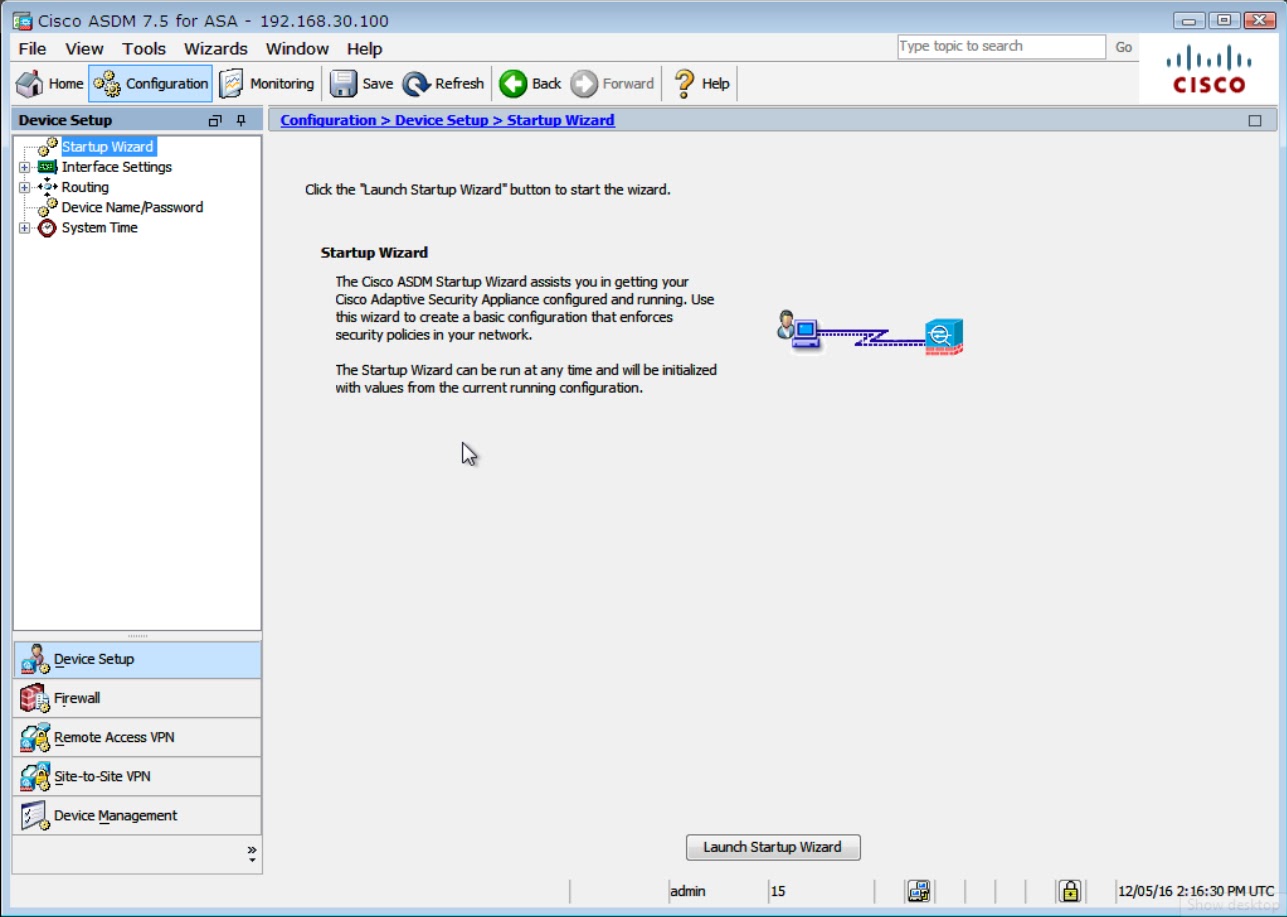Screen dimensions: 1287x917
Task: Open the Device Setup section
Action: 137,660
